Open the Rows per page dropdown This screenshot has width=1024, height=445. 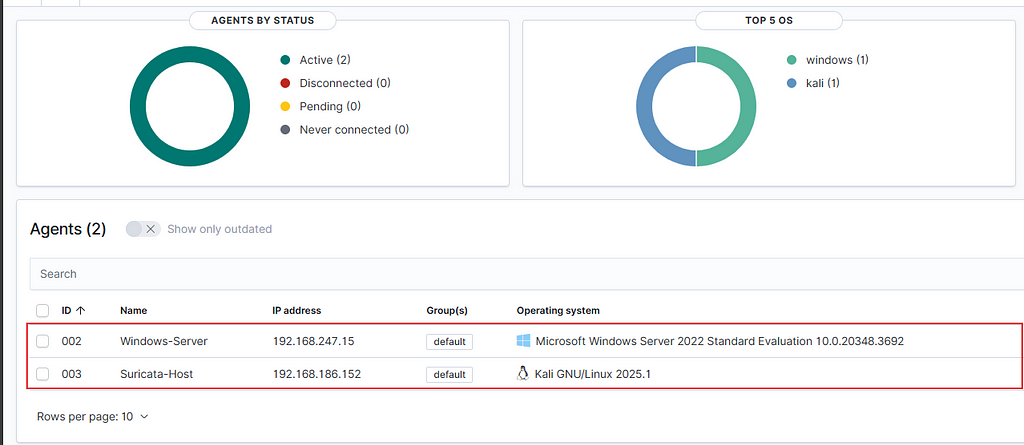[93, 416]
